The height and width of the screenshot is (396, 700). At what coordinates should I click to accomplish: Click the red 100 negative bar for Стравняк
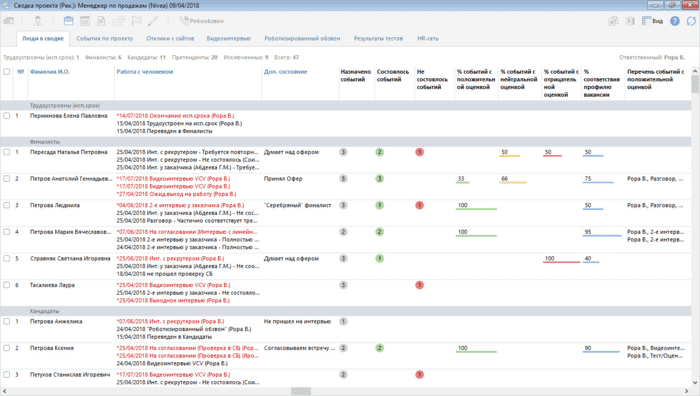[x=561, y=259]
